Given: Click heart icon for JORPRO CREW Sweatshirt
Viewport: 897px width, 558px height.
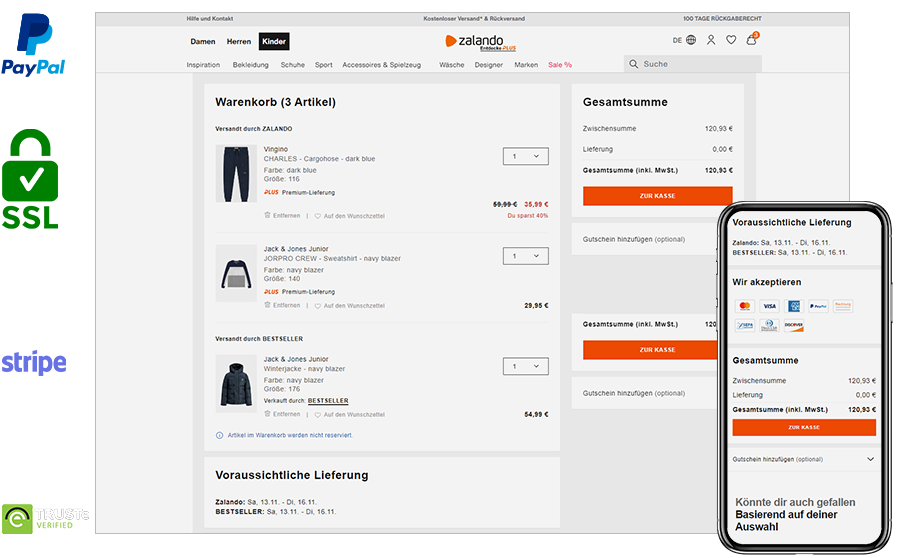Looking at the screenshot, I should click(317, 306).
